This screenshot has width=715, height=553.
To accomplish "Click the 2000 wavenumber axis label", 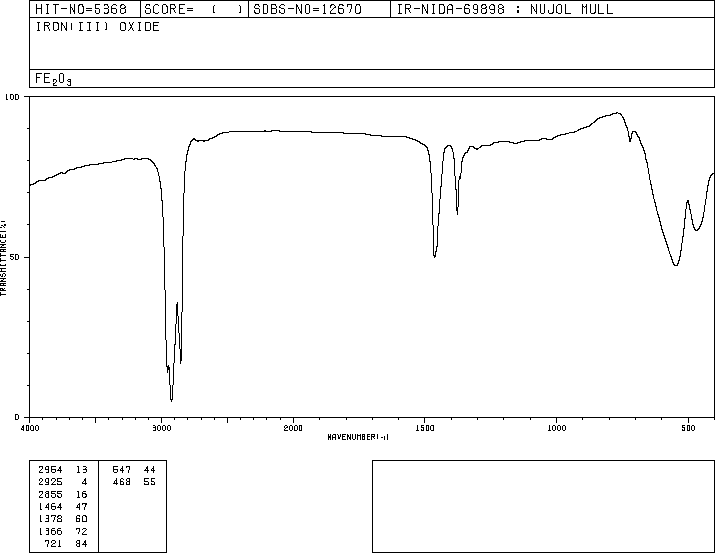I will point(293,428).
